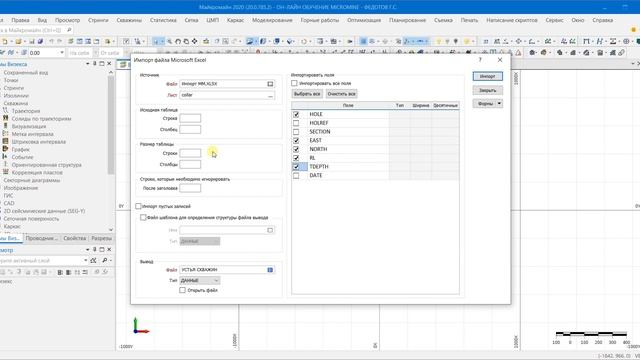Open the Горные работы menu
The height and width of the screenshot is (360, 640).
[320, 20]
